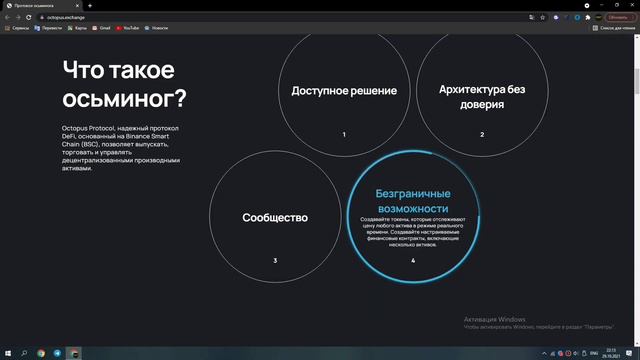Switch the ENG input language indicator
Viewport: 640px width, 360px height.
pyautogui.click(x=594, y=353)
